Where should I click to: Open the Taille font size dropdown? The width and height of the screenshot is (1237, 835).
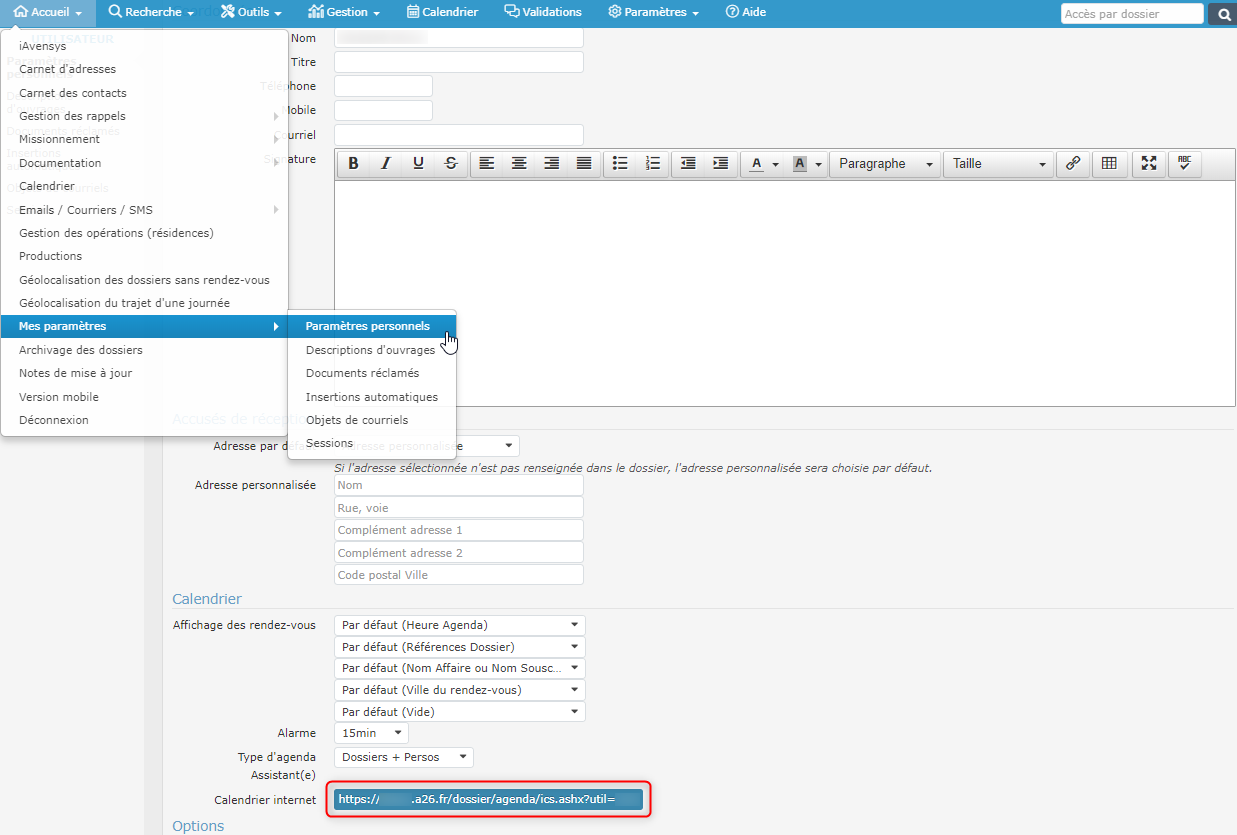998,164
